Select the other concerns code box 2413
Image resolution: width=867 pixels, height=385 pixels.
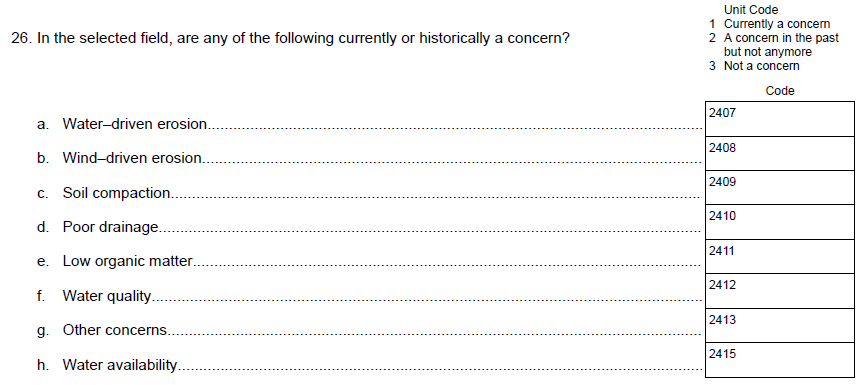tap(780, 325)
